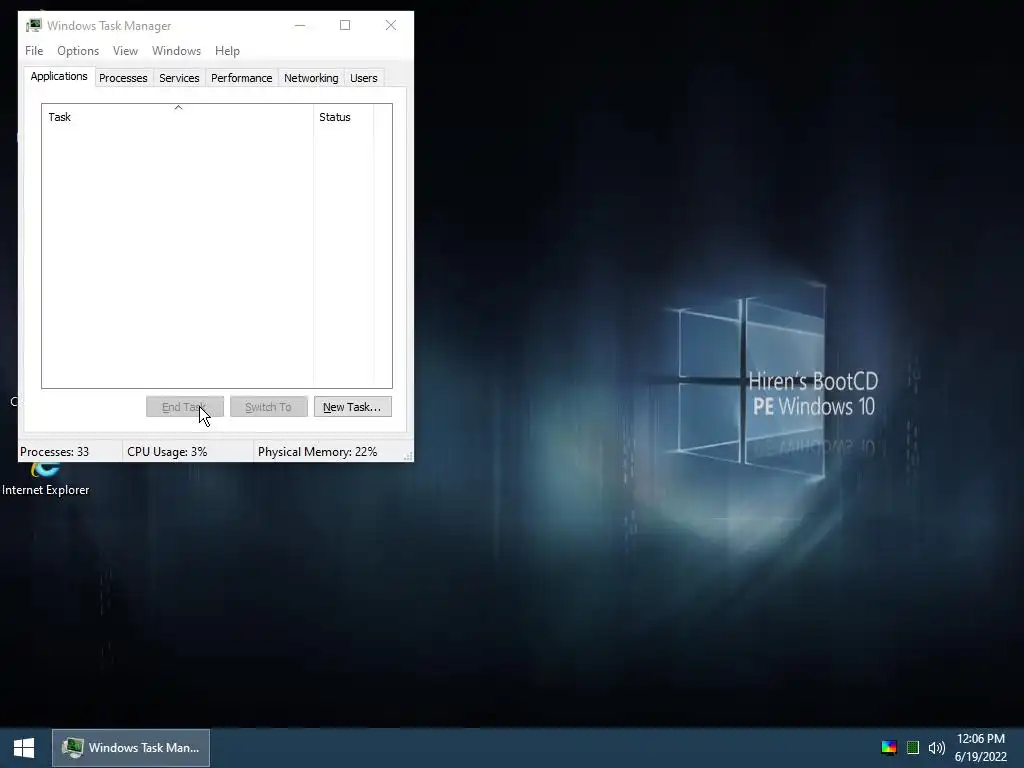The height and width of the screenshot is (768, 1024).
Task: Switch to the Networking tab
Action: click(311, 78)
